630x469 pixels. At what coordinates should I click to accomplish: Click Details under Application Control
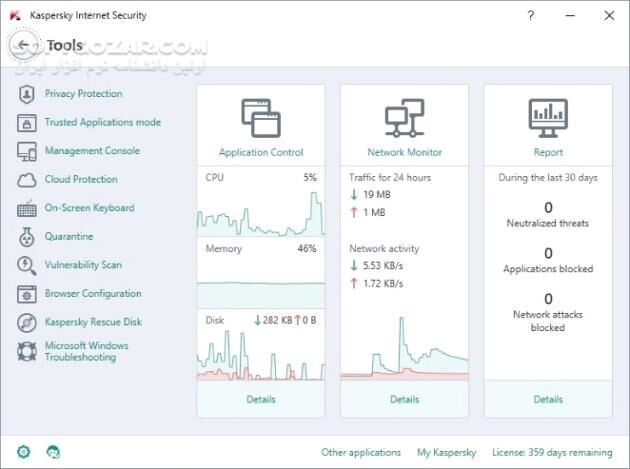(x=261, y=399)
